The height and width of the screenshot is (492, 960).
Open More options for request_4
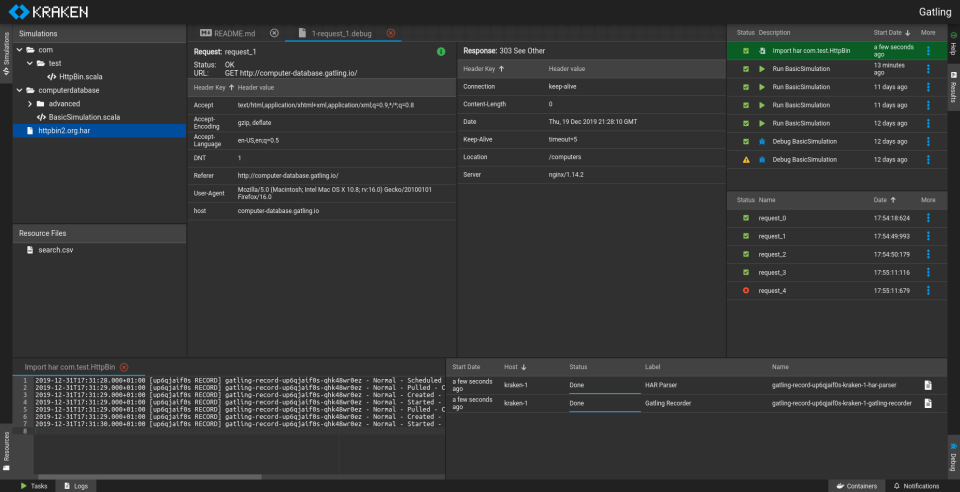click(x=927, y=290)
